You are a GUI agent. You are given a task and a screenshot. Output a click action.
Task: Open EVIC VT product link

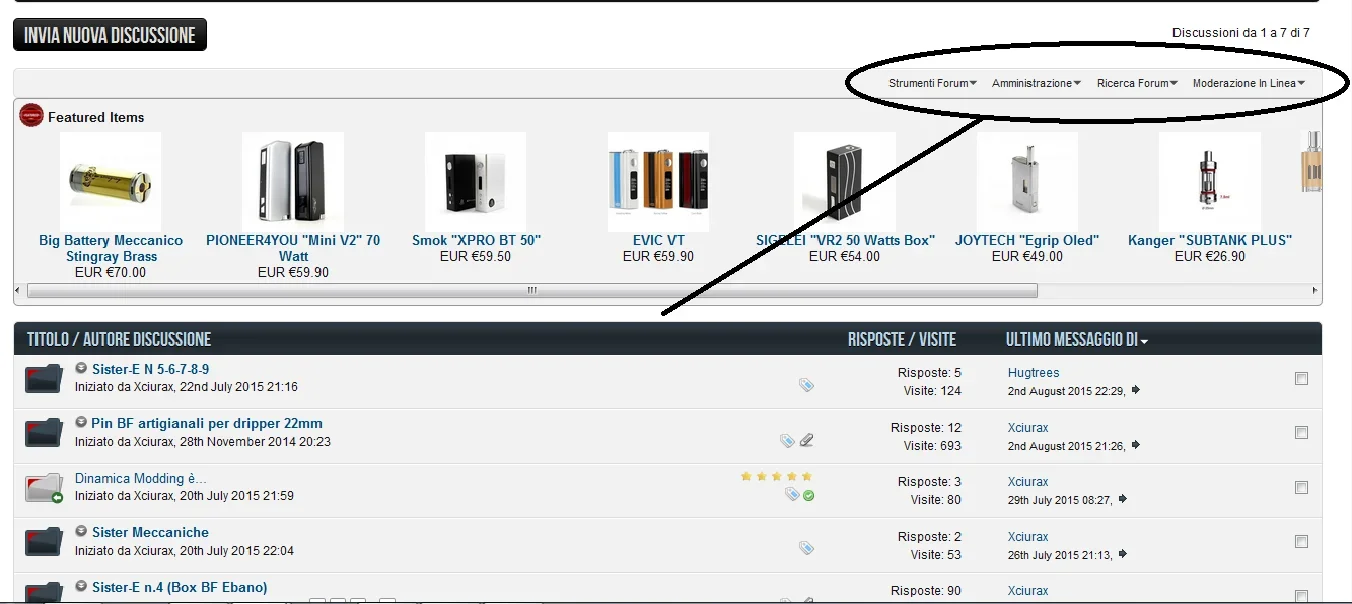point(659,240)
